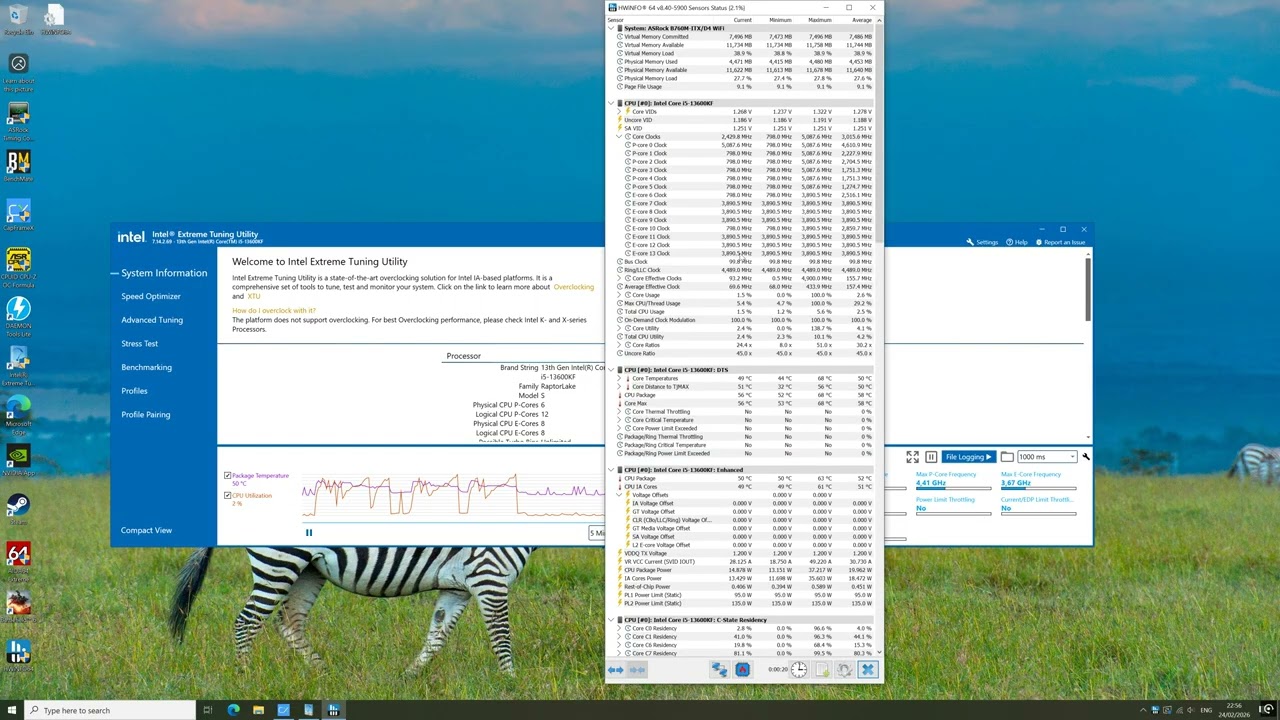This screenshot has height=720, width=1280.
Task: Expand XTU monitor graph to fullscreen
Action: pyautogui.click(x=912, y=457)
